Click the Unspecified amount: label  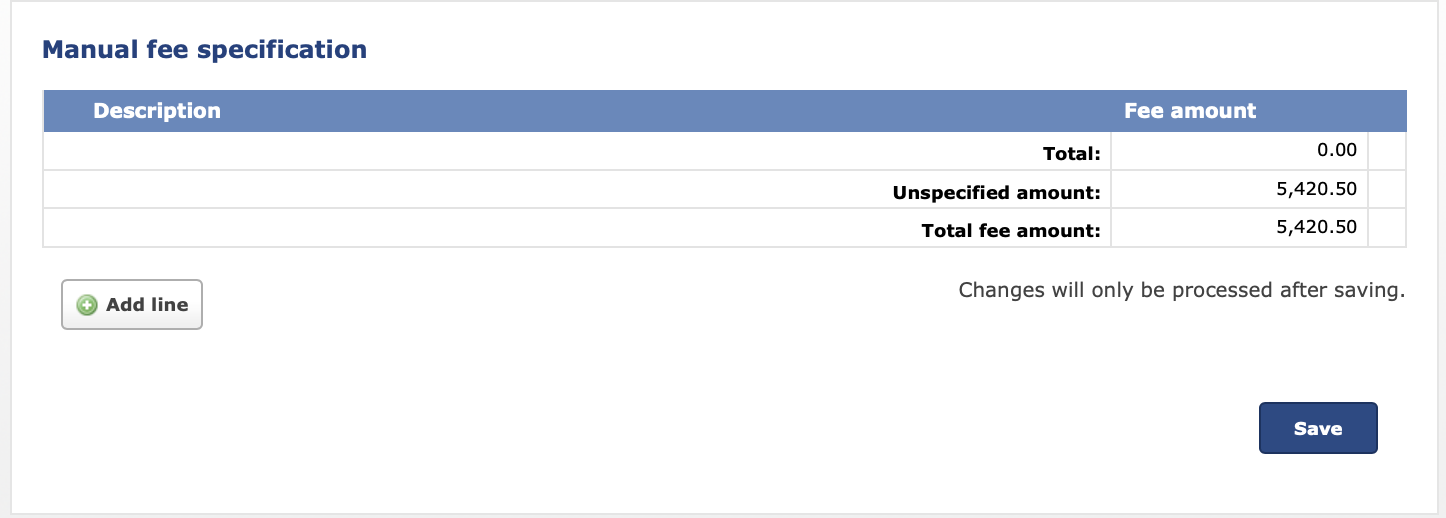click(997, 191)
